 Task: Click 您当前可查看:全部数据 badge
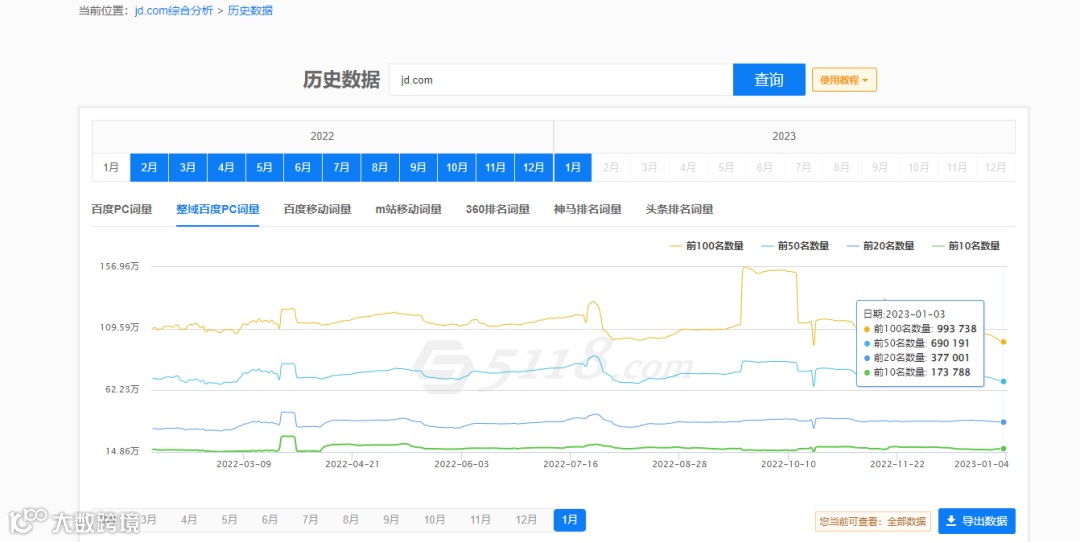pos(873,521)
